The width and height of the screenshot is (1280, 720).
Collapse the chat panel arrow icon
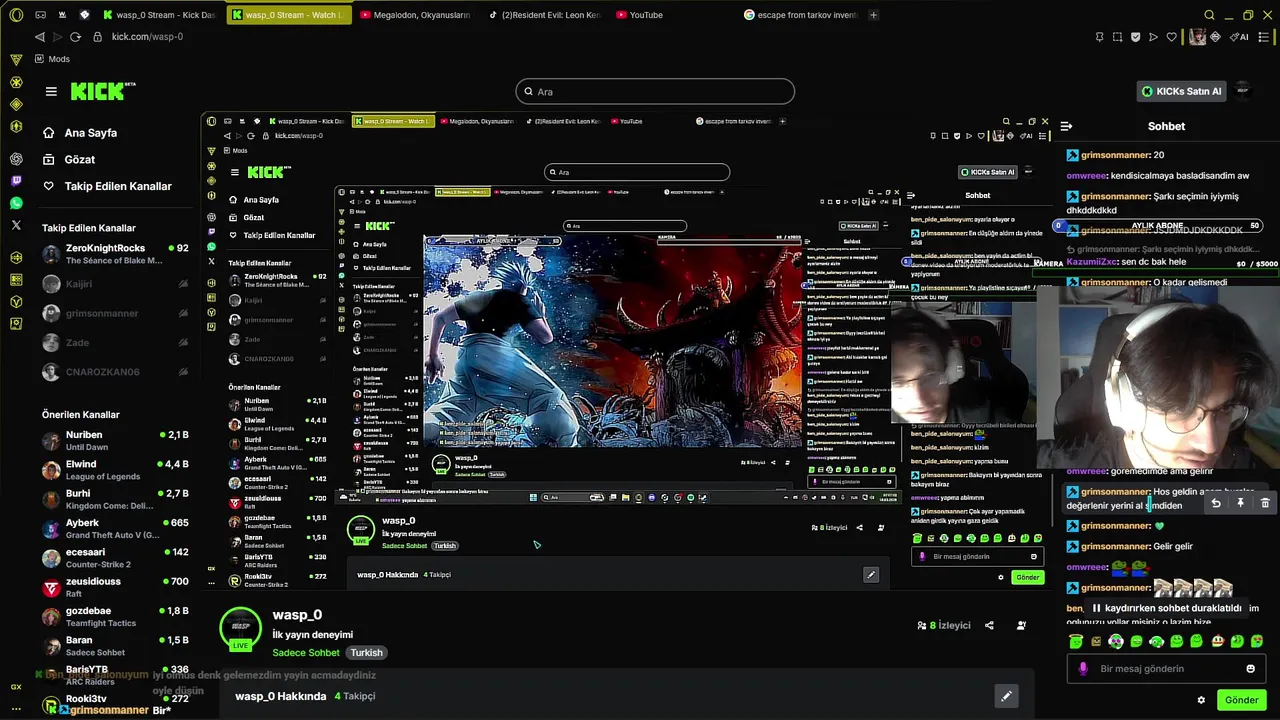pos(1066,126)
